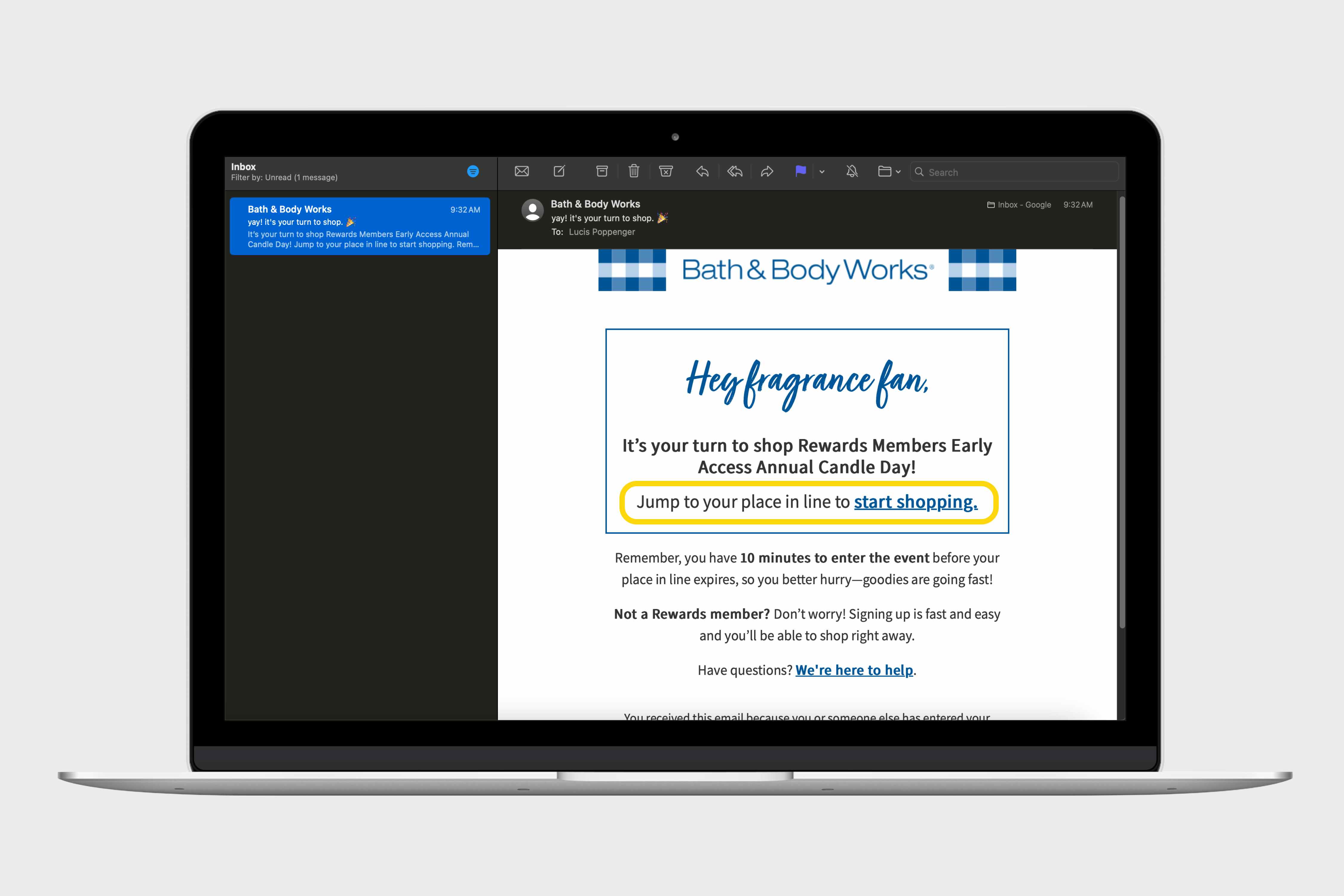Toggle the Unread filter button

tap(472, 171)
